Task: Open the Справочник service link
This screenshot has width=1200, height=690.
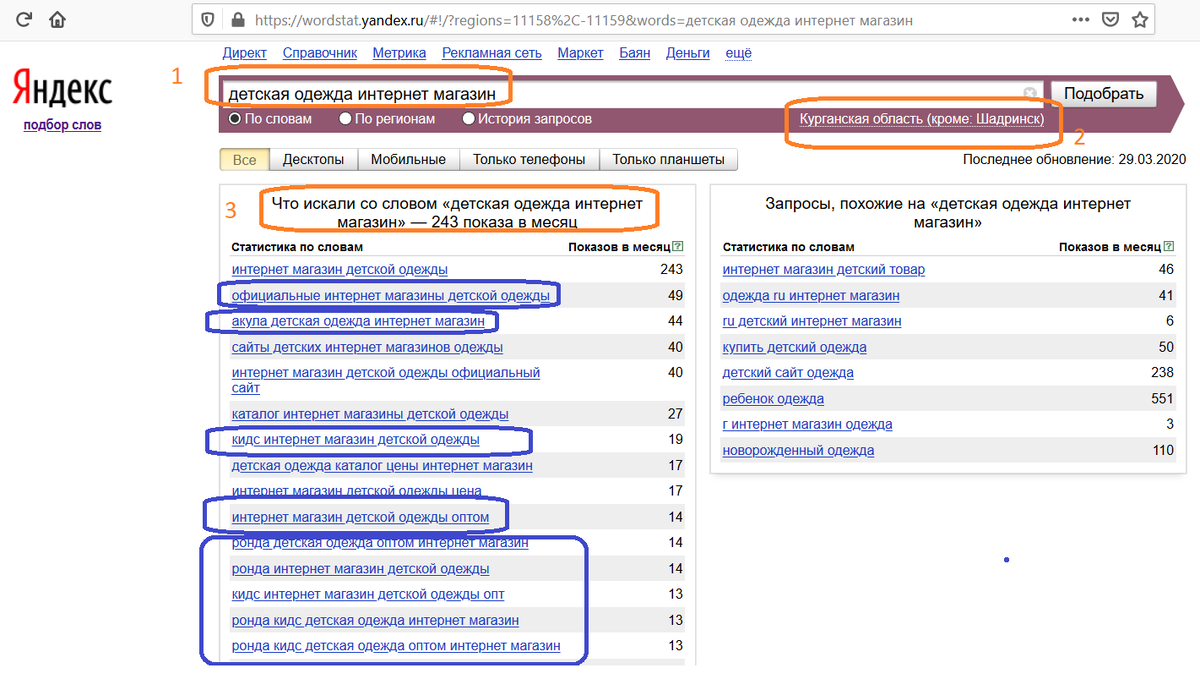Action: point(320,53)
